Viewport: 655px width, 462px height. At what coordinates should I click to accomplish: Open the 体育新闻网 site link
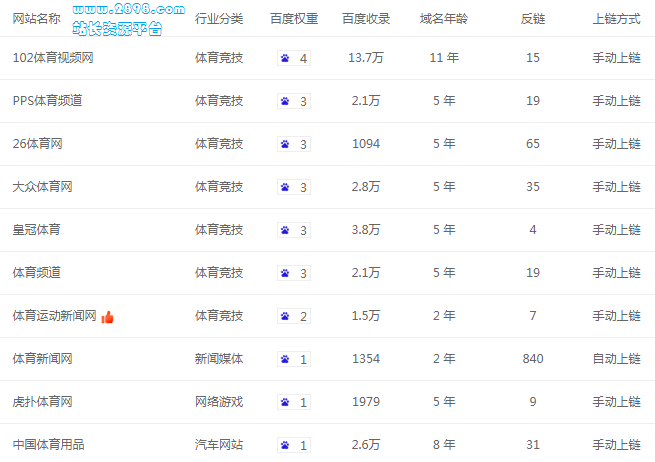(43, 359)
